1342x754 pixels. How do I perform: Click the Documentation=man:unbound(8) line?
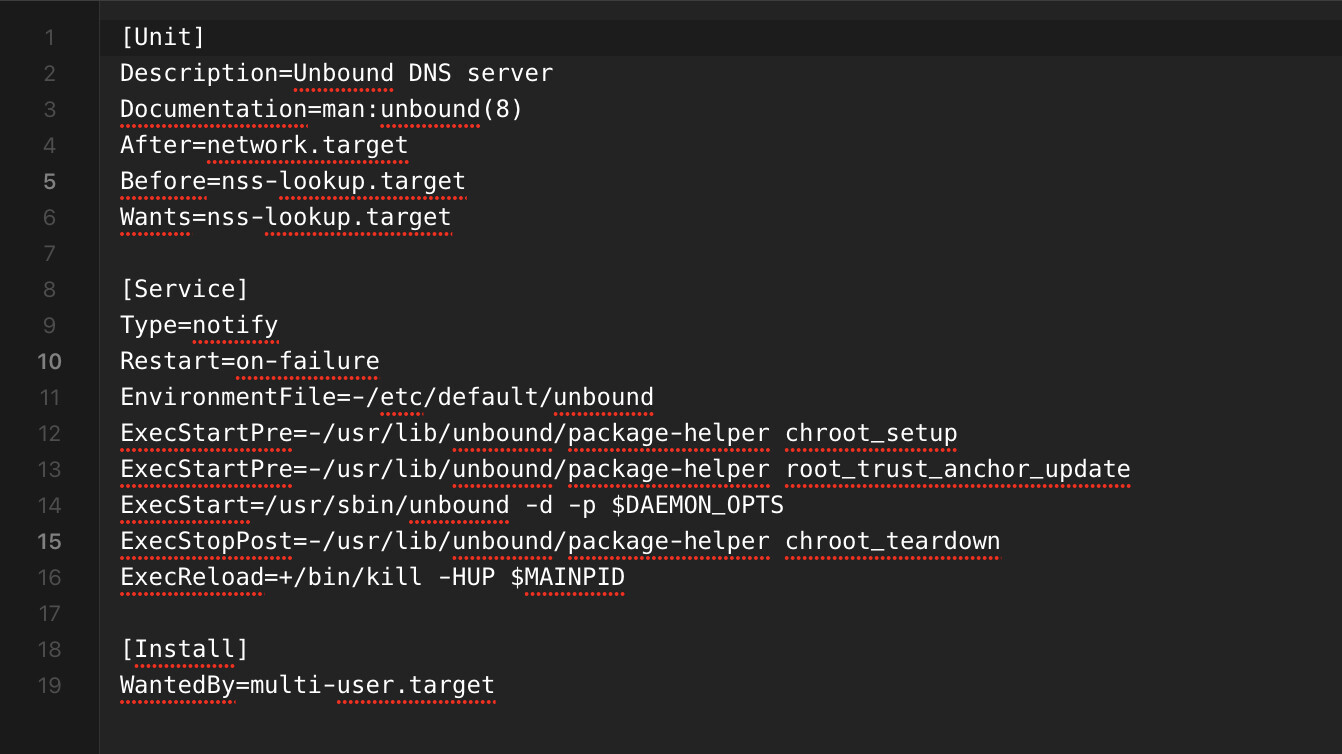[x=321, y=109]
